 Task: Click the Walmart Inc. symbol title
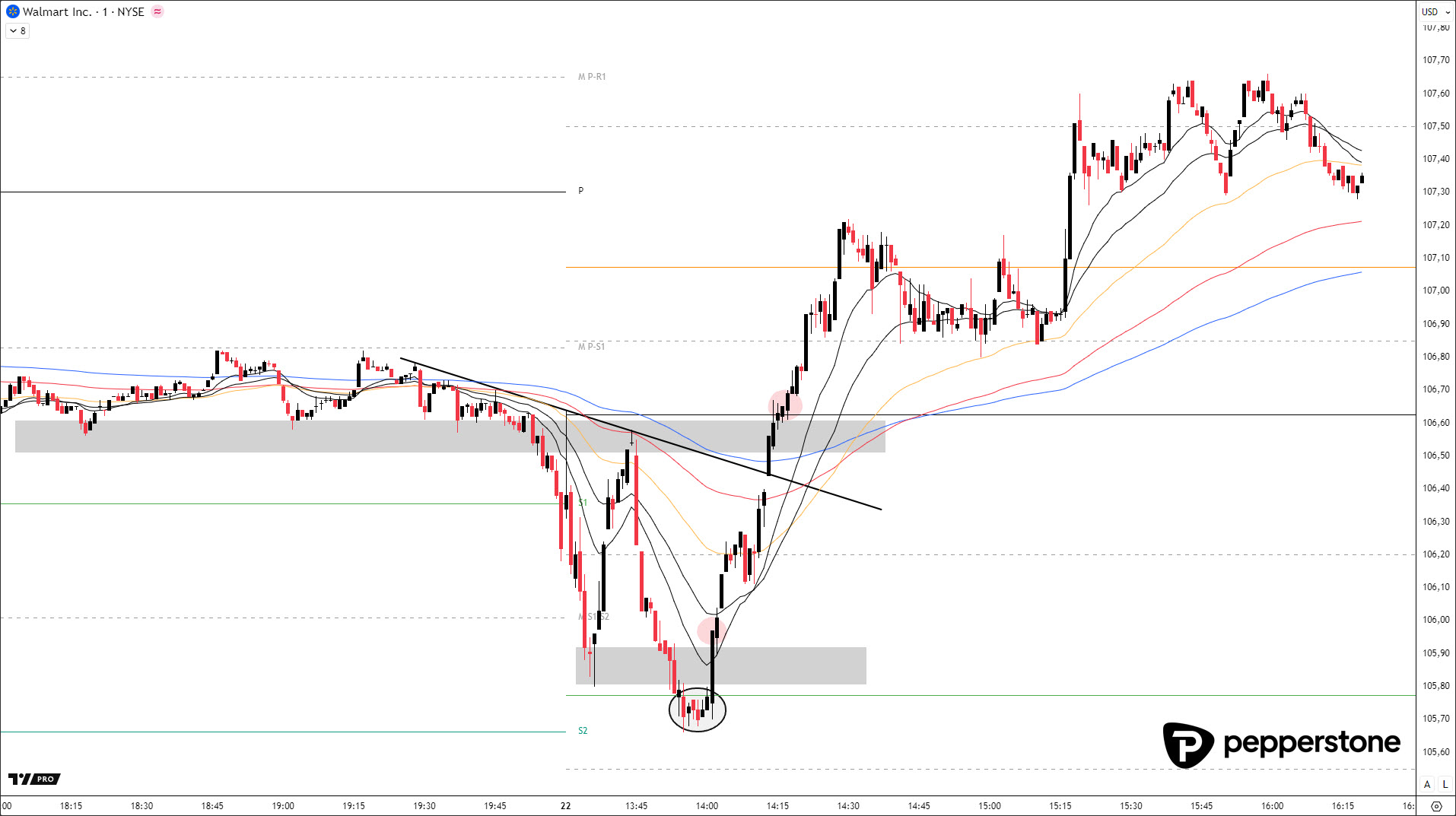pyautogui.click(x=57, y=11)
